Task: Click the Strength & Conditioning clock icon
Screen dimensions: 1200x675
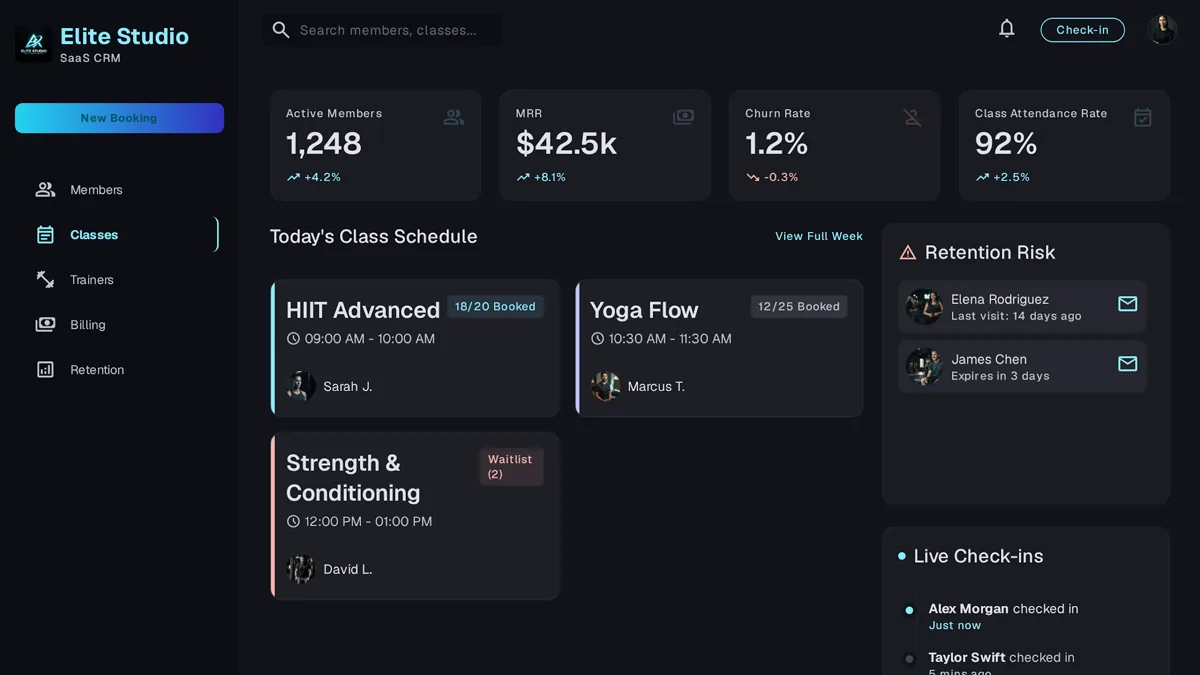Action: tap(293, 522)
